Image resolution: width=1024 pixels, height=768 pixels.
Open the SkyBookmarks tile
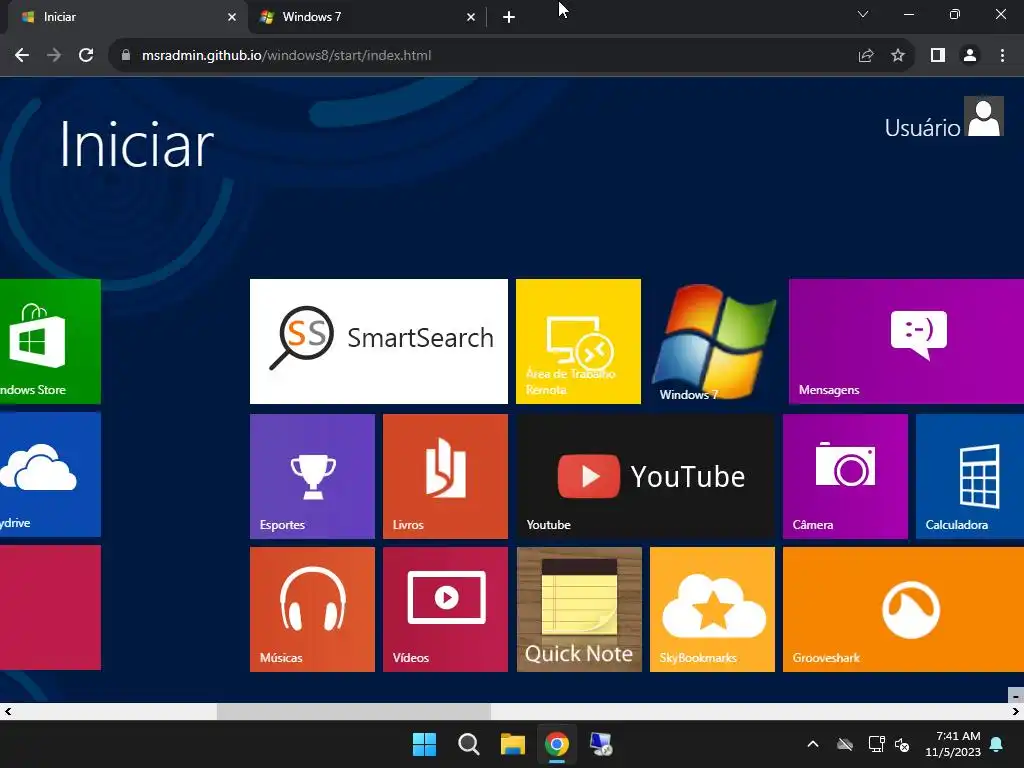tap(712, 609)
